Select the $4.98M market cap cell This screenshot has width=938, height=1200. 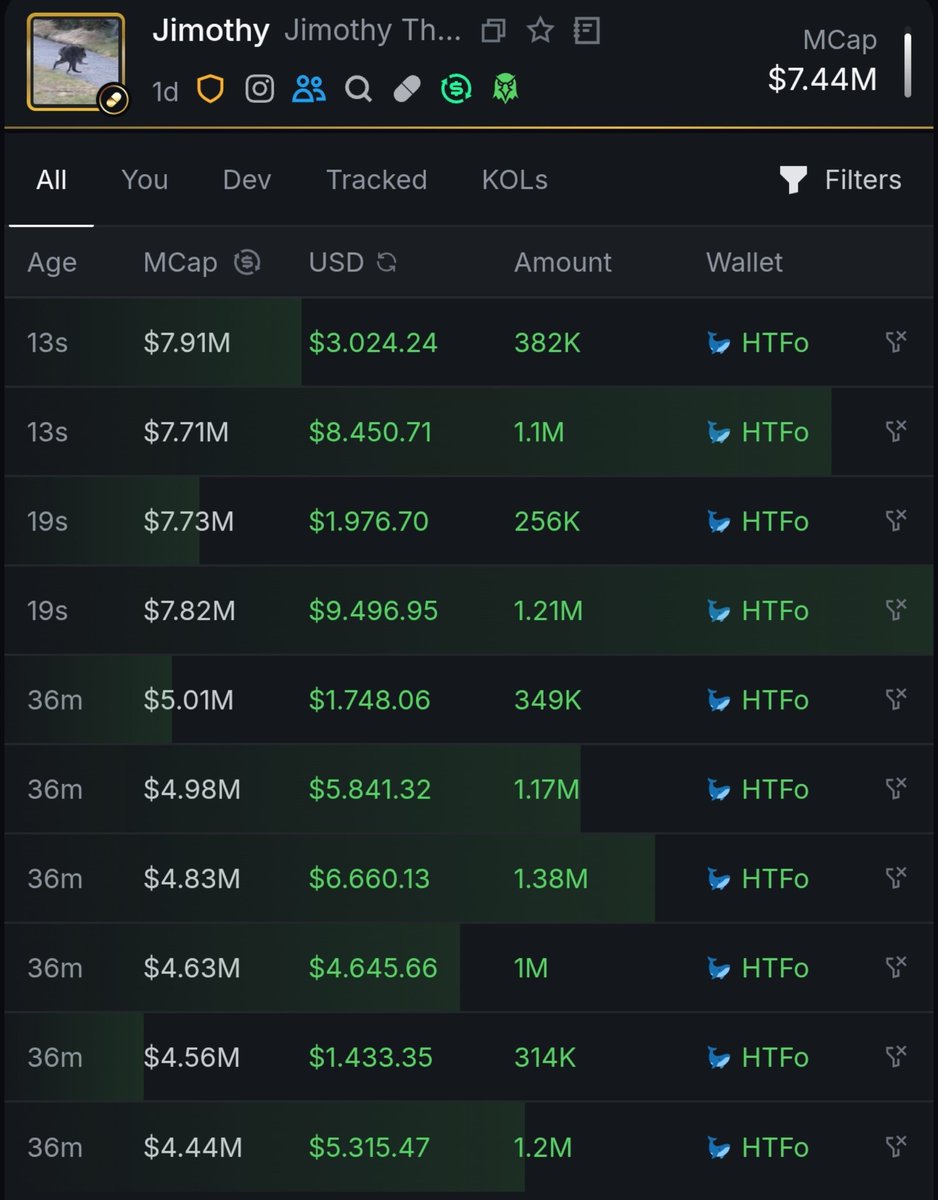192,790
